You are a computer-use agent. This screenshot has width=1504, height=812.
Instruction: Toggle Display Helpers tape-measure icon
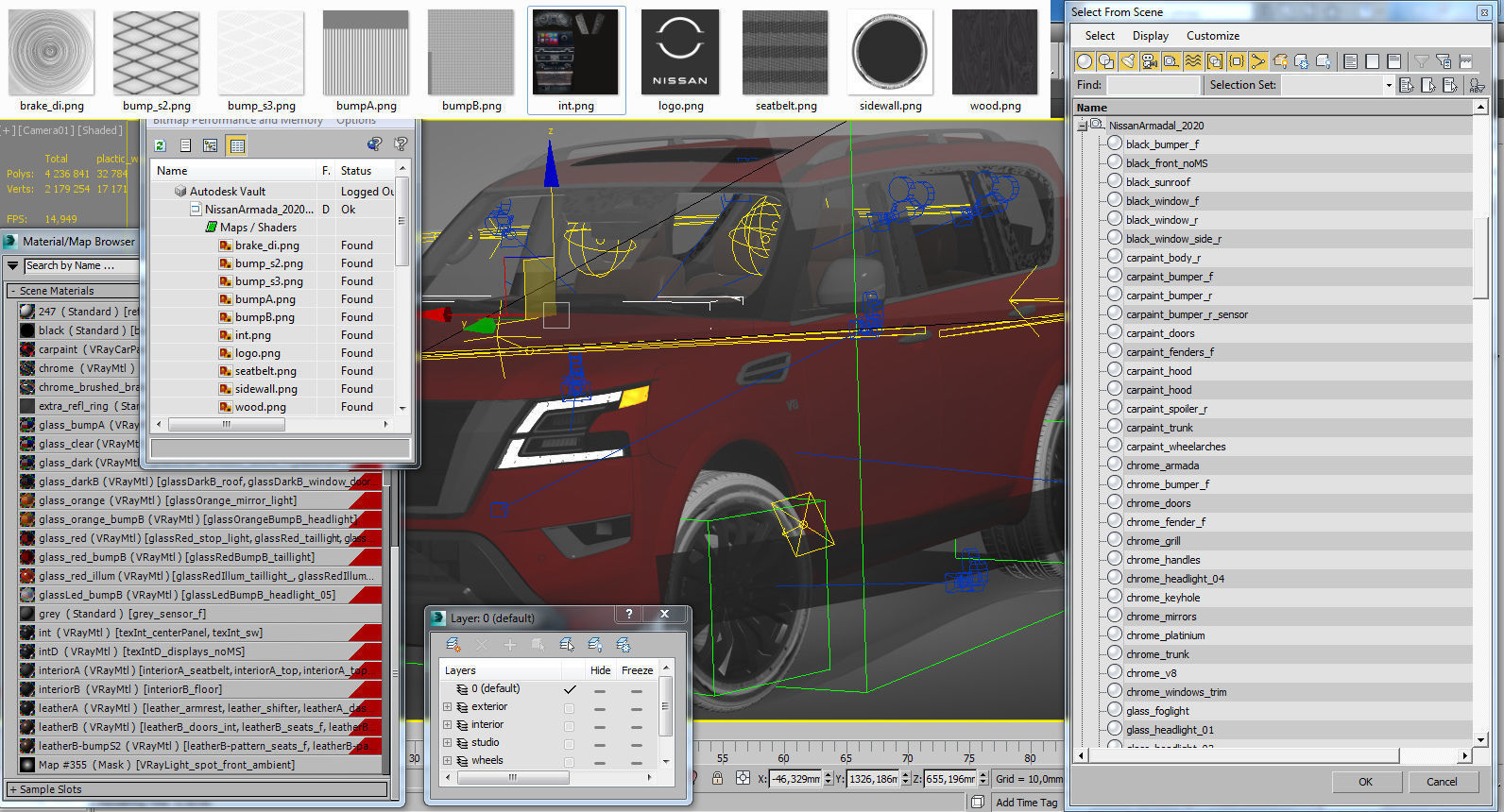pyautogui.click(x=1171, y=61)
